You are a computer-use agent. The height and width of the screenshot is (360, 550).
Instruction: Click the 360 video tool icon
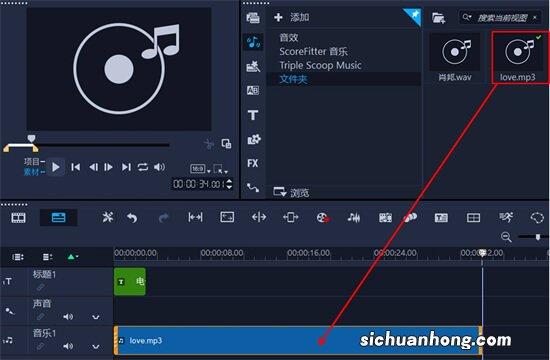click(537, 218)
